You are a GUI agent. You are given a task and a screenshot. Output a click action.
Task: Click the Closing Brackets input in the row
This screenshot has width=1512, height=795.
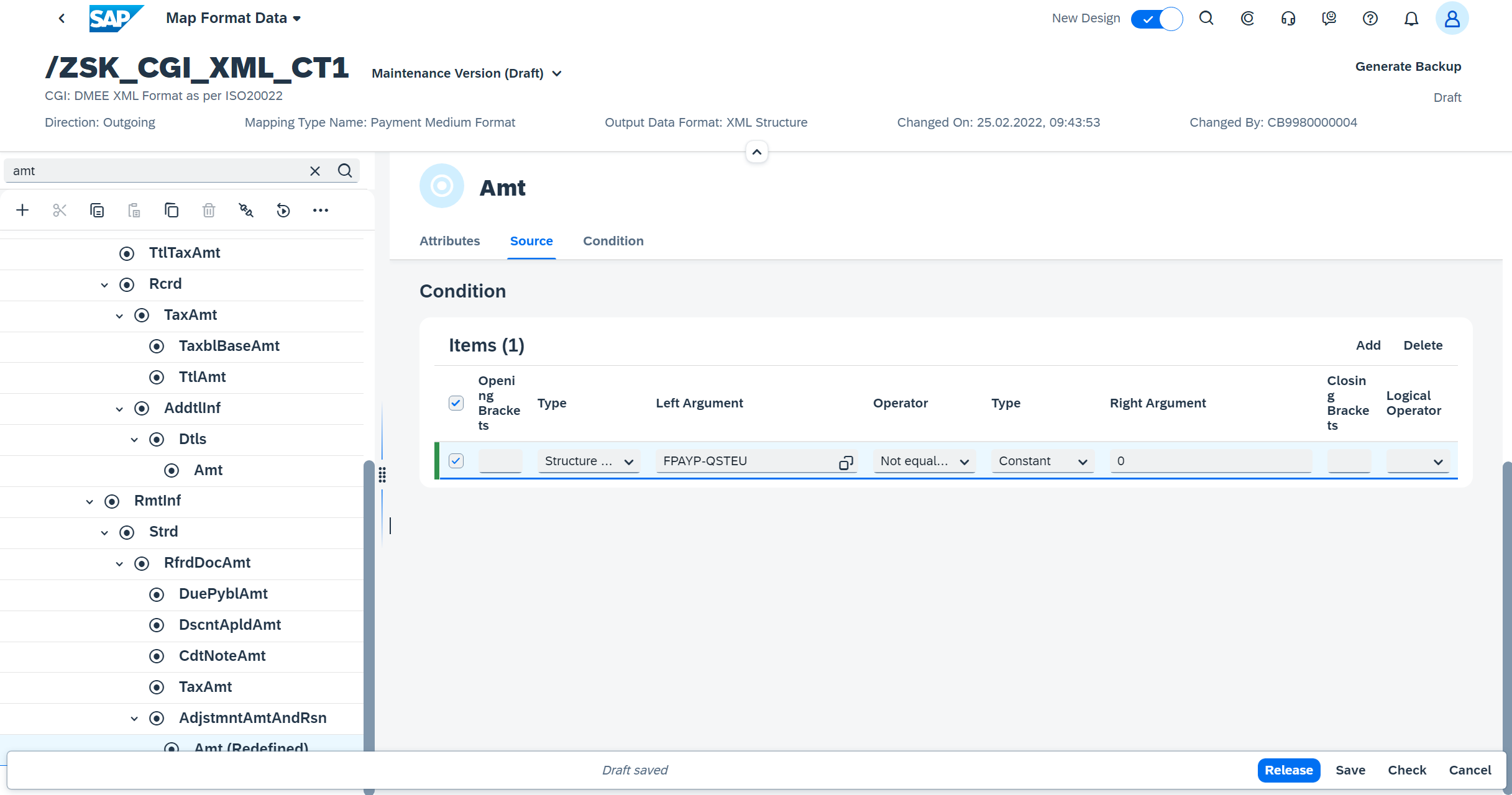coord(1349,461)
